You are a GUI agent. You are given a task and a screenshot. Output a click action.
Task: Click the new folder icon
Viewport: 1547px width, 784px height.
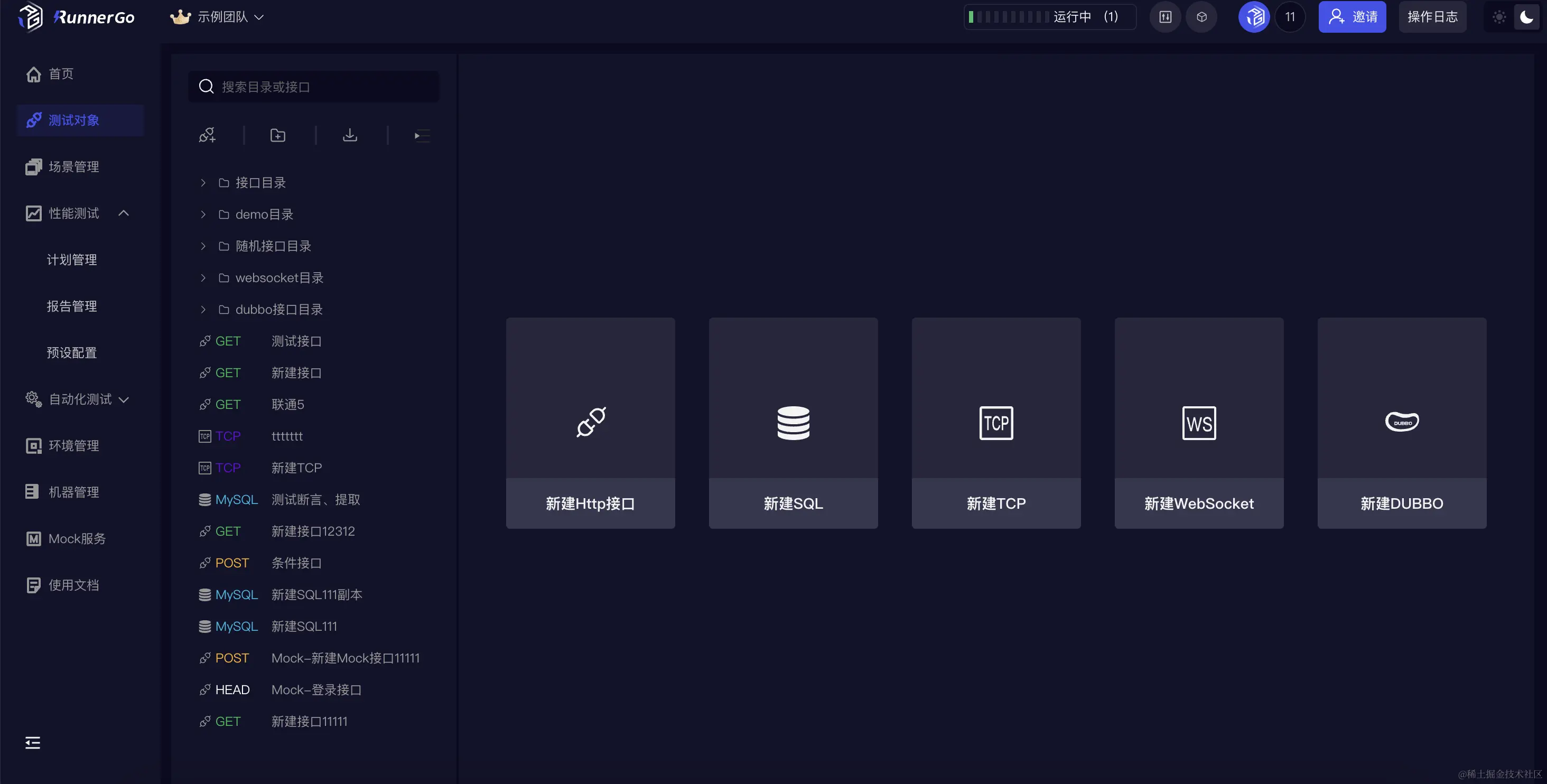coord(277,136)
